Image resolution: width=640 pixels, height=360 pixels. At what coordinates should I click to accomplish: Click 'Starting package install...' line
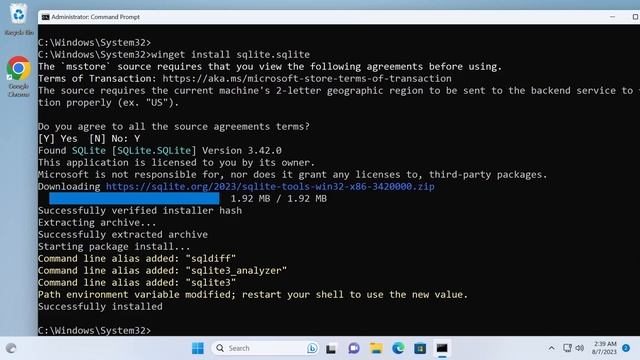coord(114,247)
